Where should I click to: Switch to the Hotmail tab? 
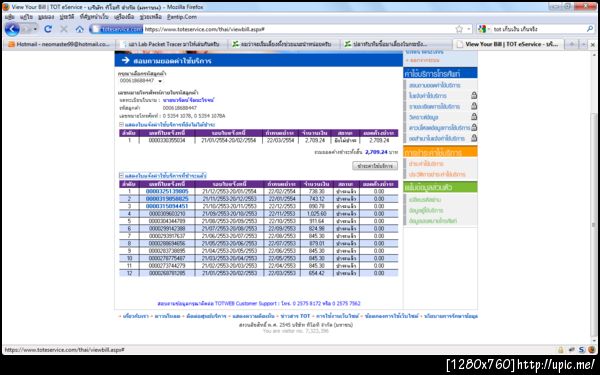[59, 44]
